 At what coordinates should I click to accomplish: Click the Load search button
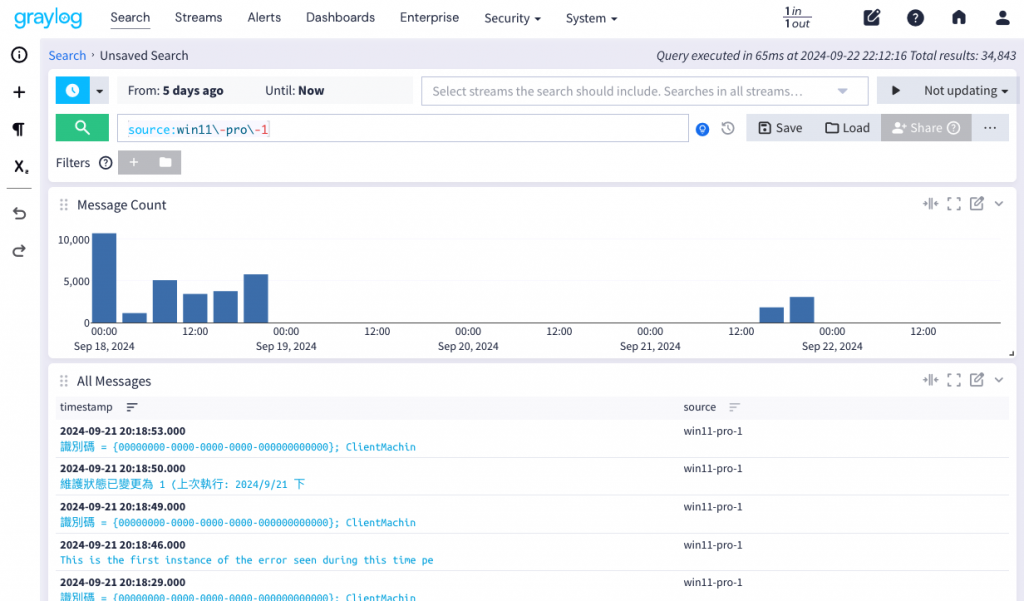[847, 128]
